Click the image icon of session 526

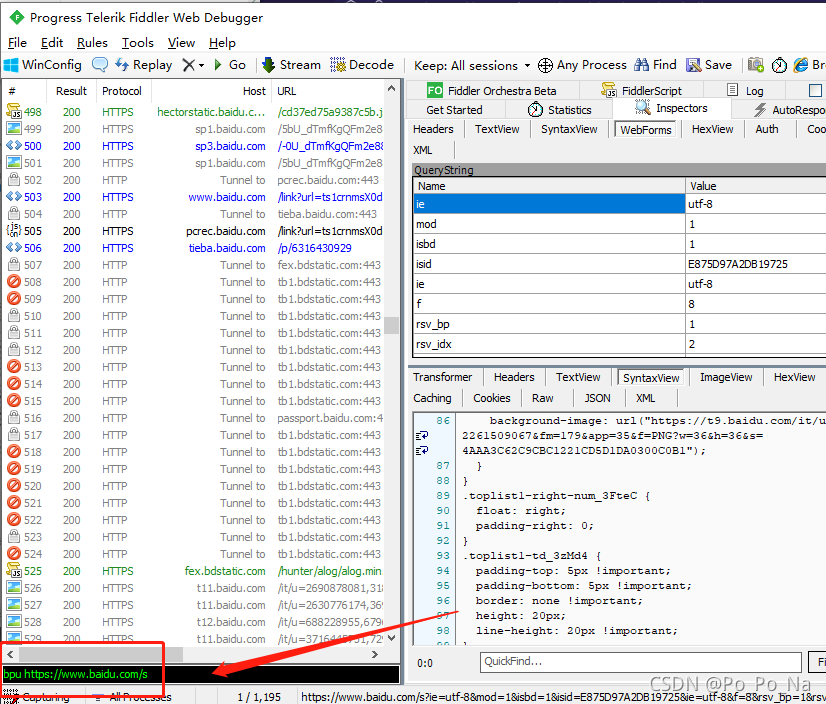pos(14,588)
